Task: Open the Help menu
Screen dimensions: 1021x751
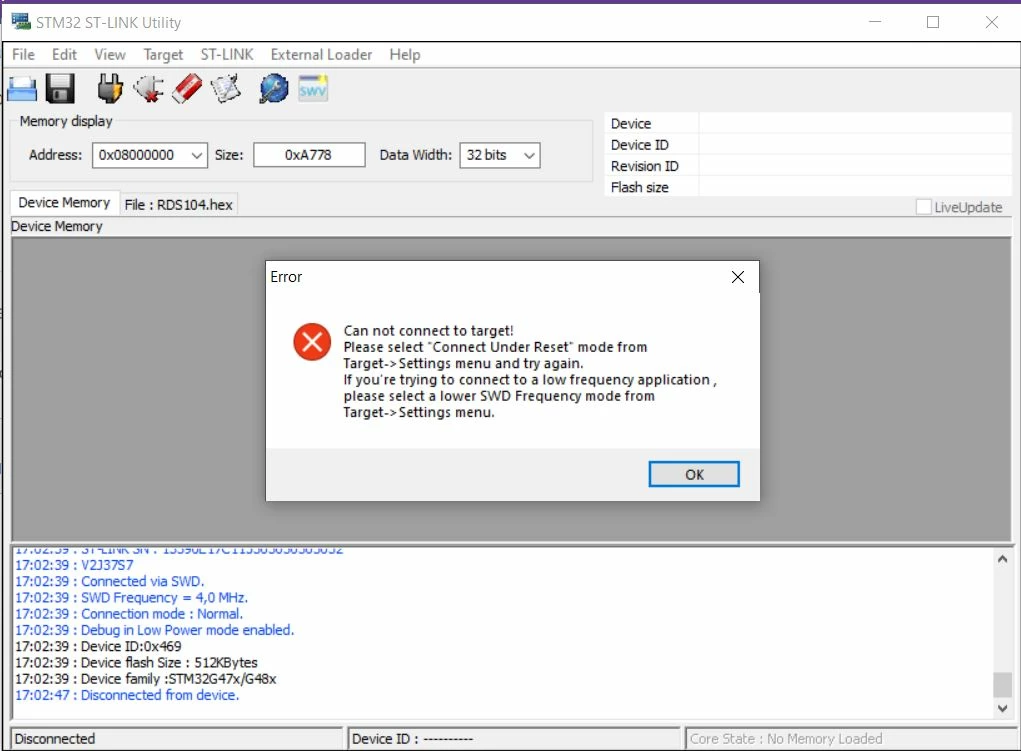Action: coord(405,55)
